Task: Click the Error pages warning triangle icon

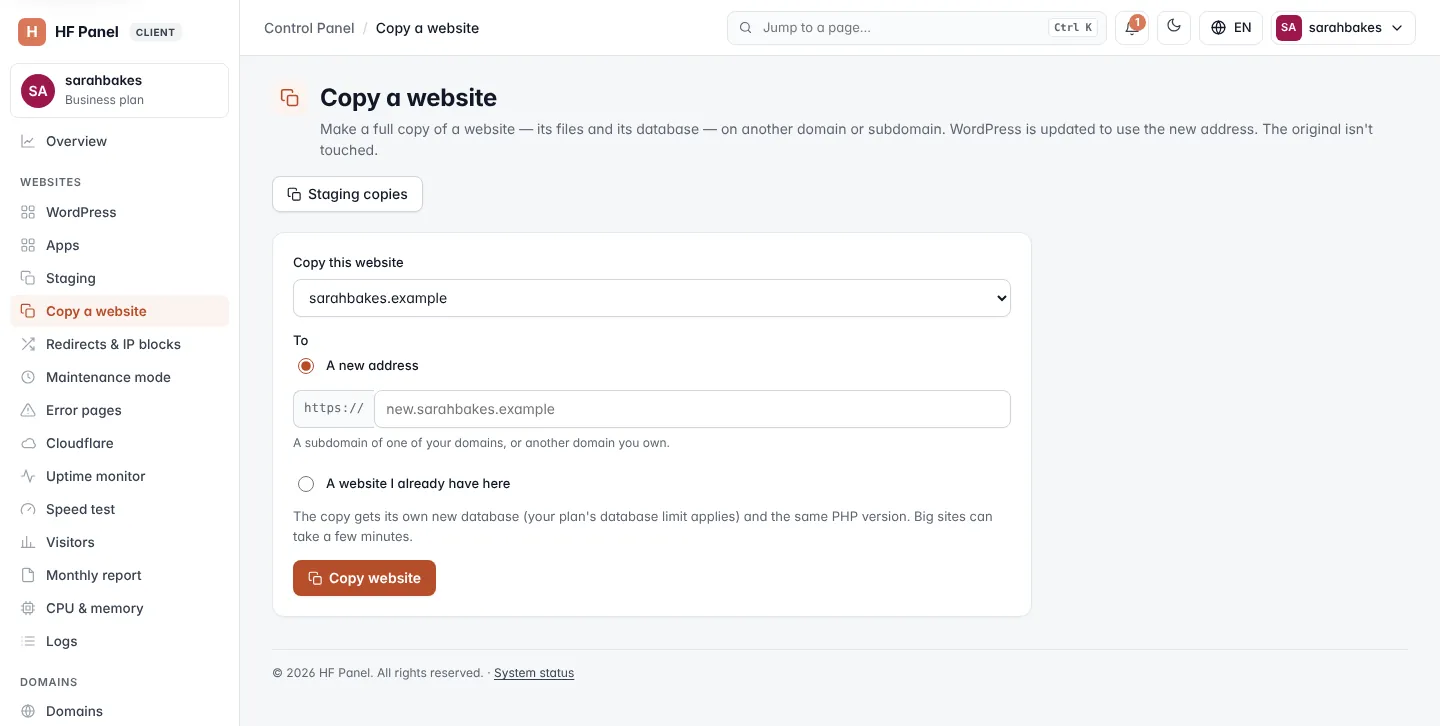Action: [x=28, y=410]
